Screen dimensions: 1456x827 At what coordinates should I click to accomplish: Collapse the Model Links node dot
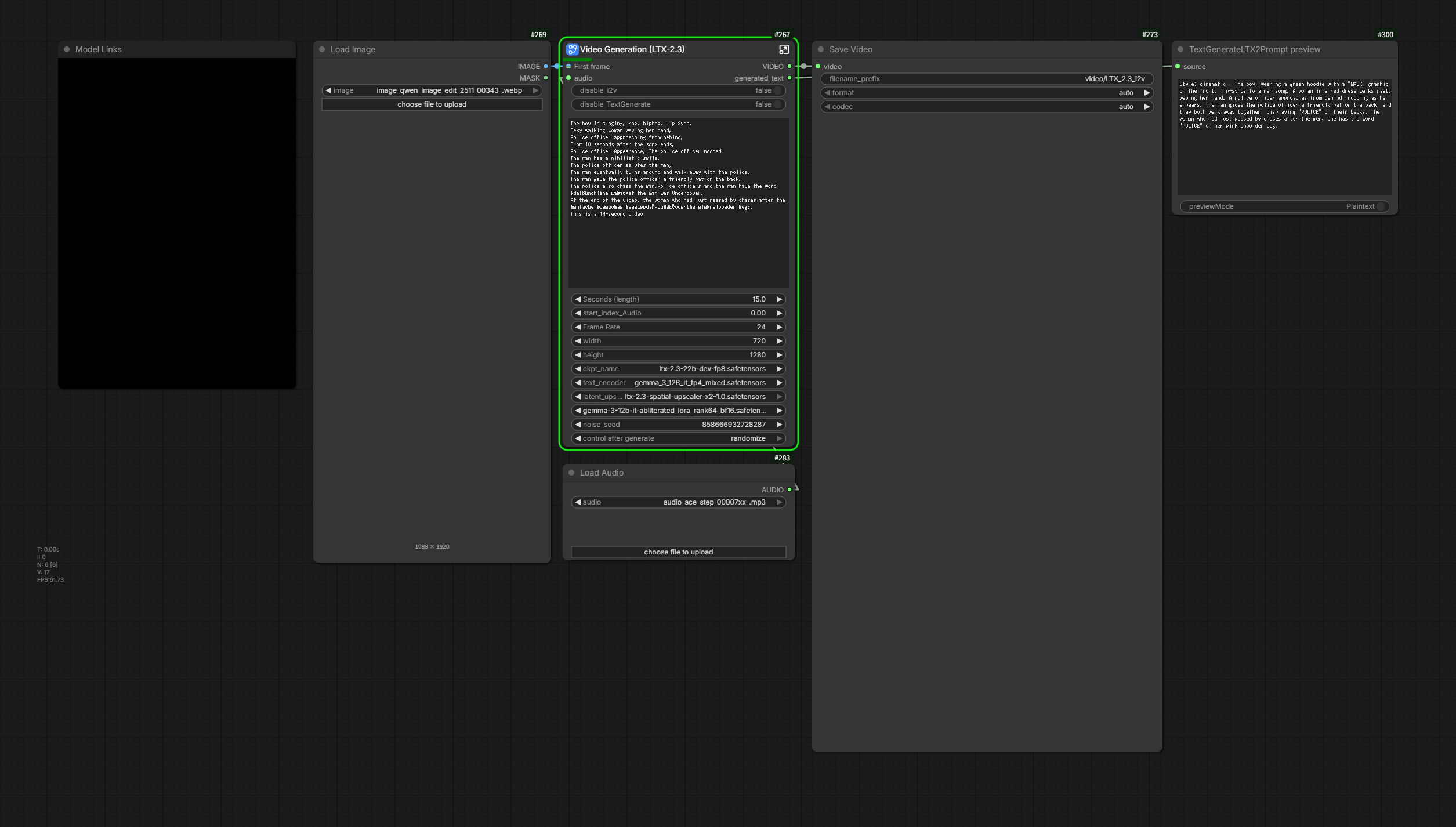click(x=67, y=49)
